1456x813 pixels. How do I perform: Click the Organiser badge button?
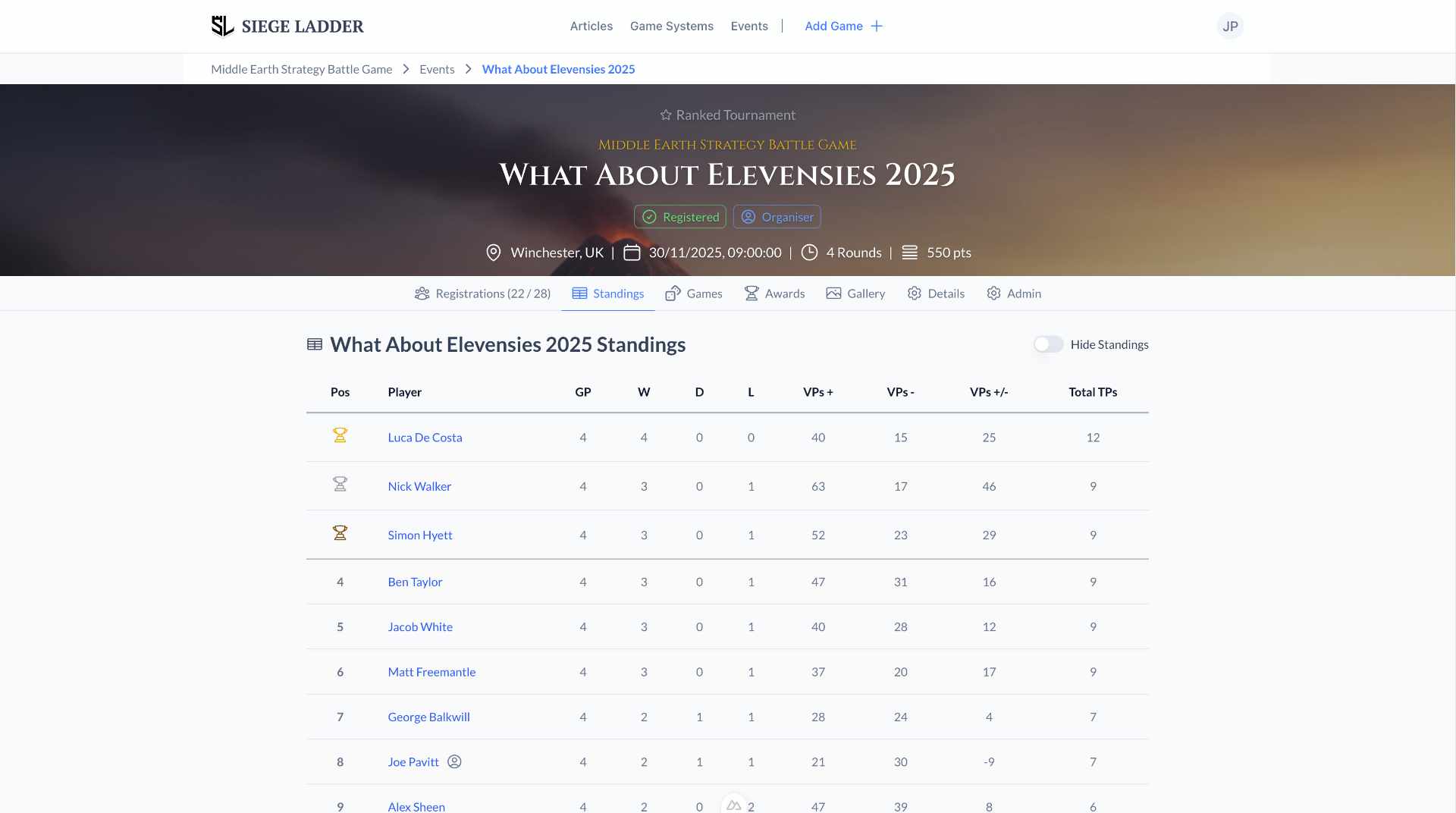(x=777, y=217)
